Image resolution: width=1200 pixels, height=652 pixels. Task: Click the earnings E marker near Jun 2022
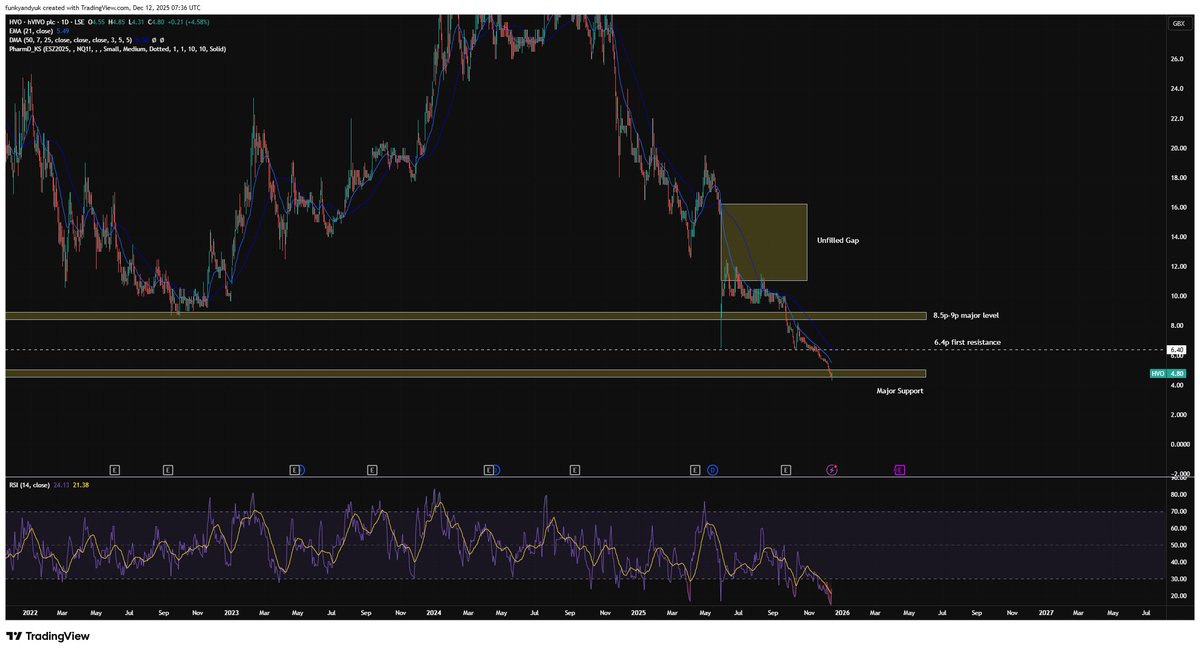click(115, 468)
